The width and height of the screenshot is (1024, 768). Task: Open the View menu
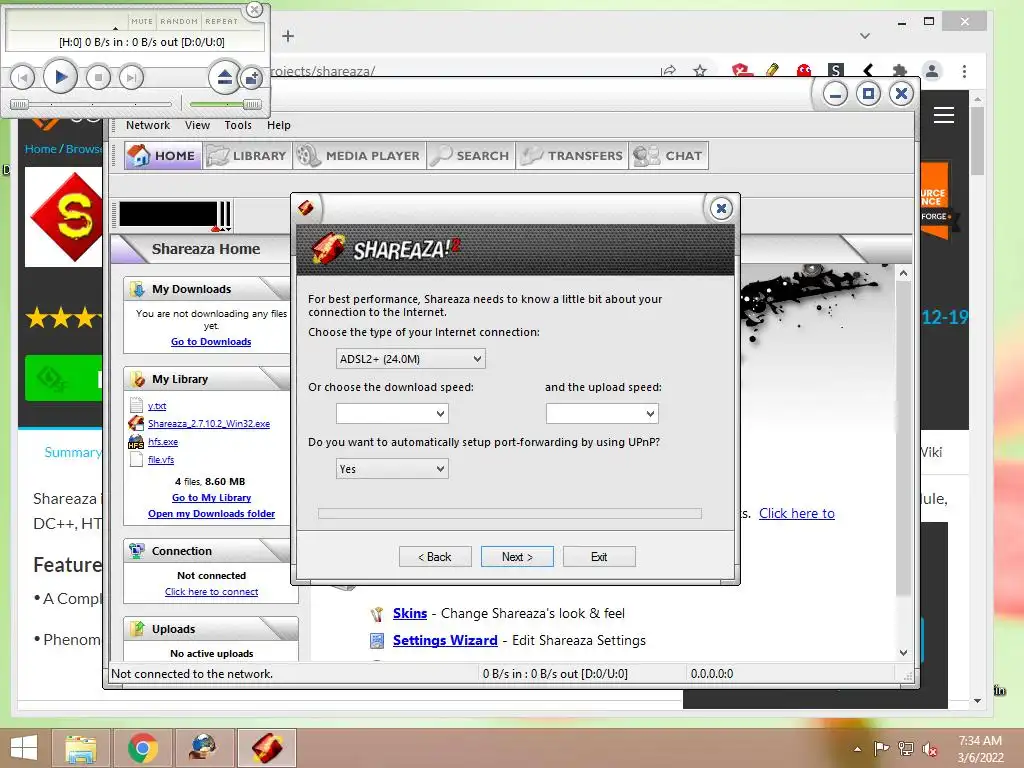[197, 125]
